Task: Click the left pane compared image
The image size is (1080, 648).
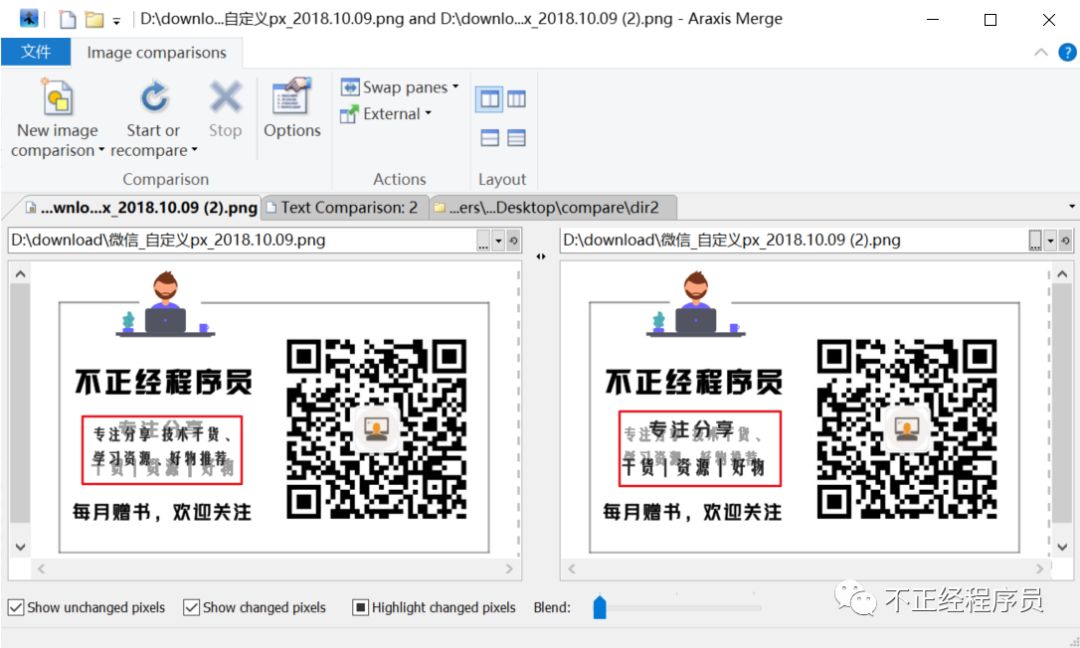Action: [x=274, y=412]
